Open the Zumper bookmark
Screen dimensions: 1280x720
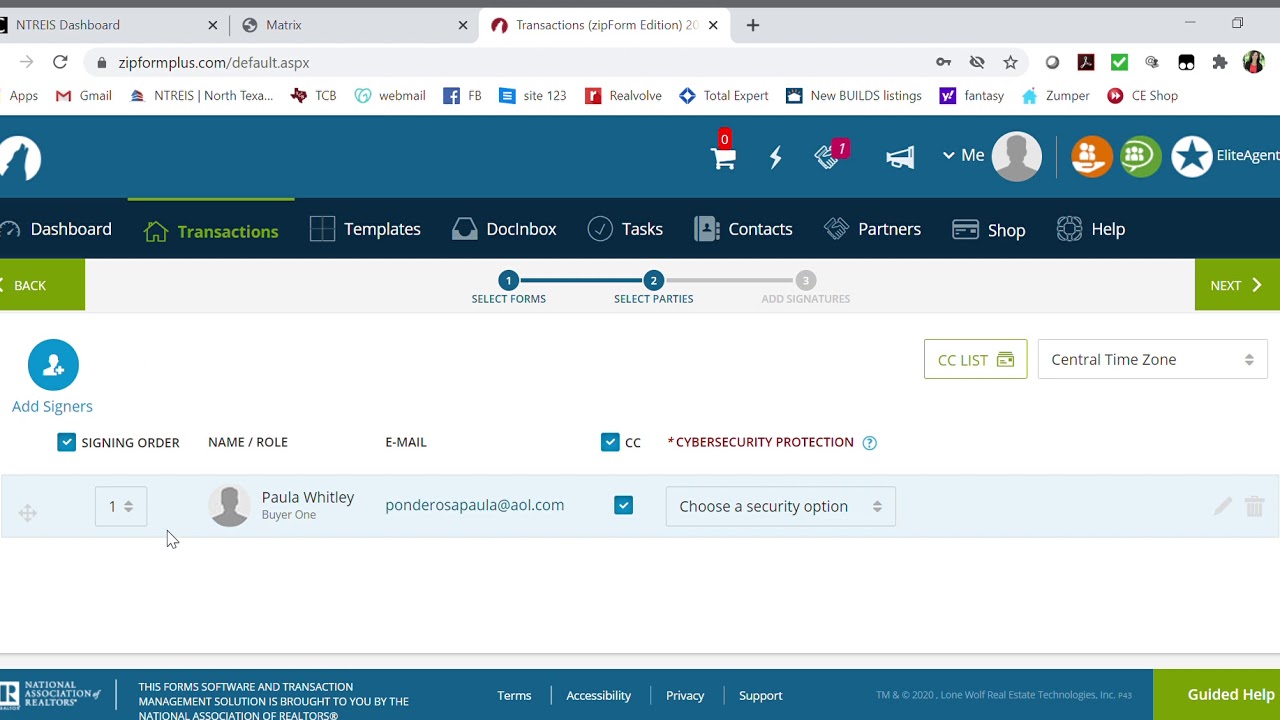coord(1056,96)
